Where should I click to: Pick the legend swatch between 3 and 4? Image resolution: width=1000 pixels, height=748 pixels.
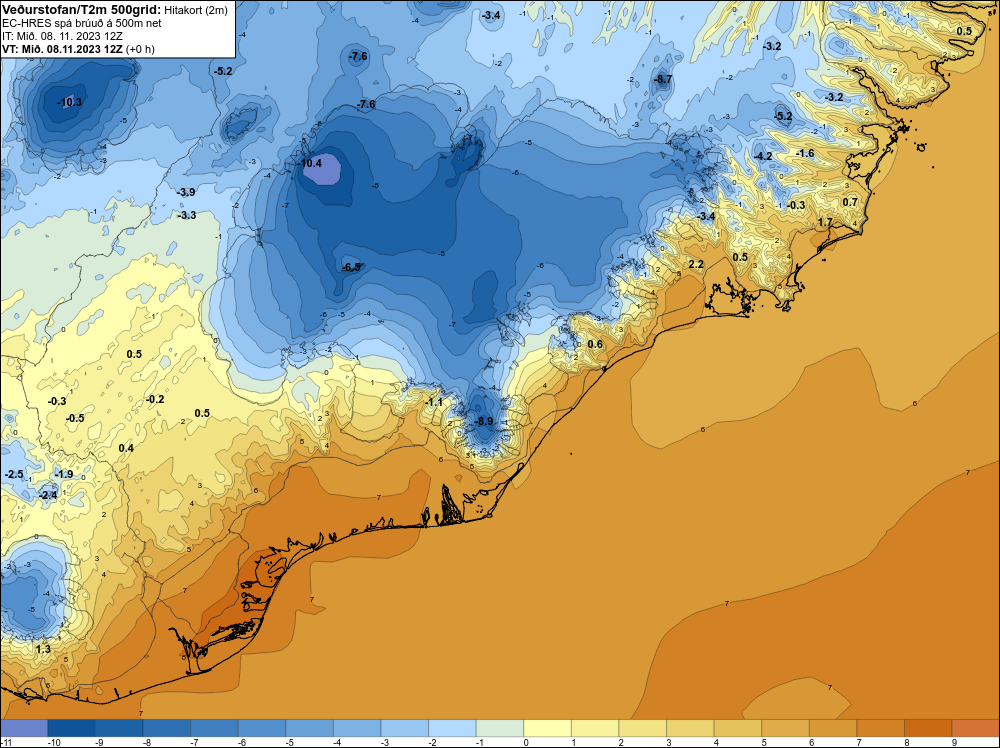(x=690, y=728)
